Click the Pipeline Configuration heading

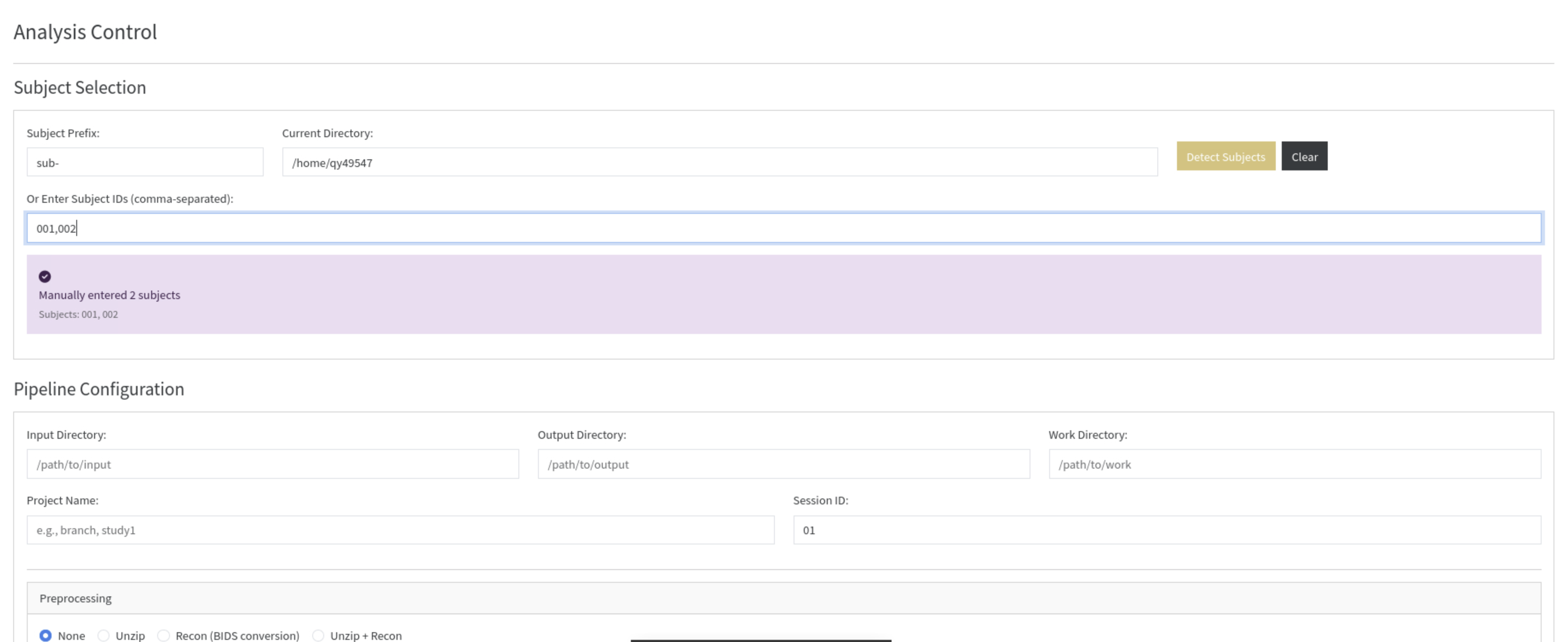(x=98, y=389)
